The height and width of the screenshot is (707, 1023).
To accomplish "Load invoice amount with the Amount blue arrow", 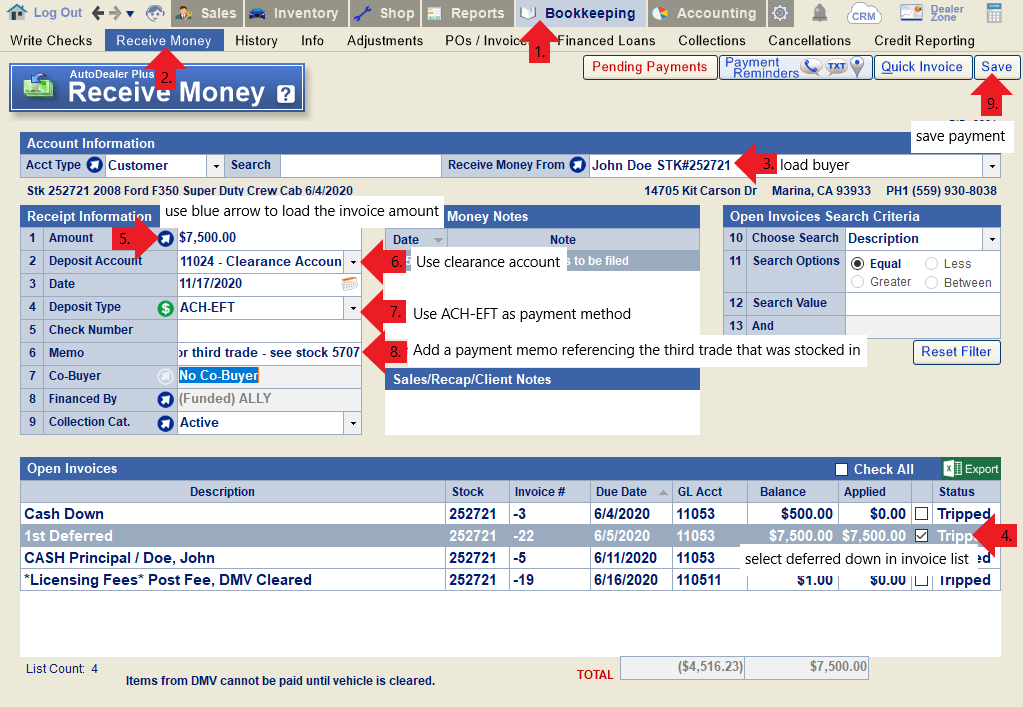I will (x=166, y=239).
